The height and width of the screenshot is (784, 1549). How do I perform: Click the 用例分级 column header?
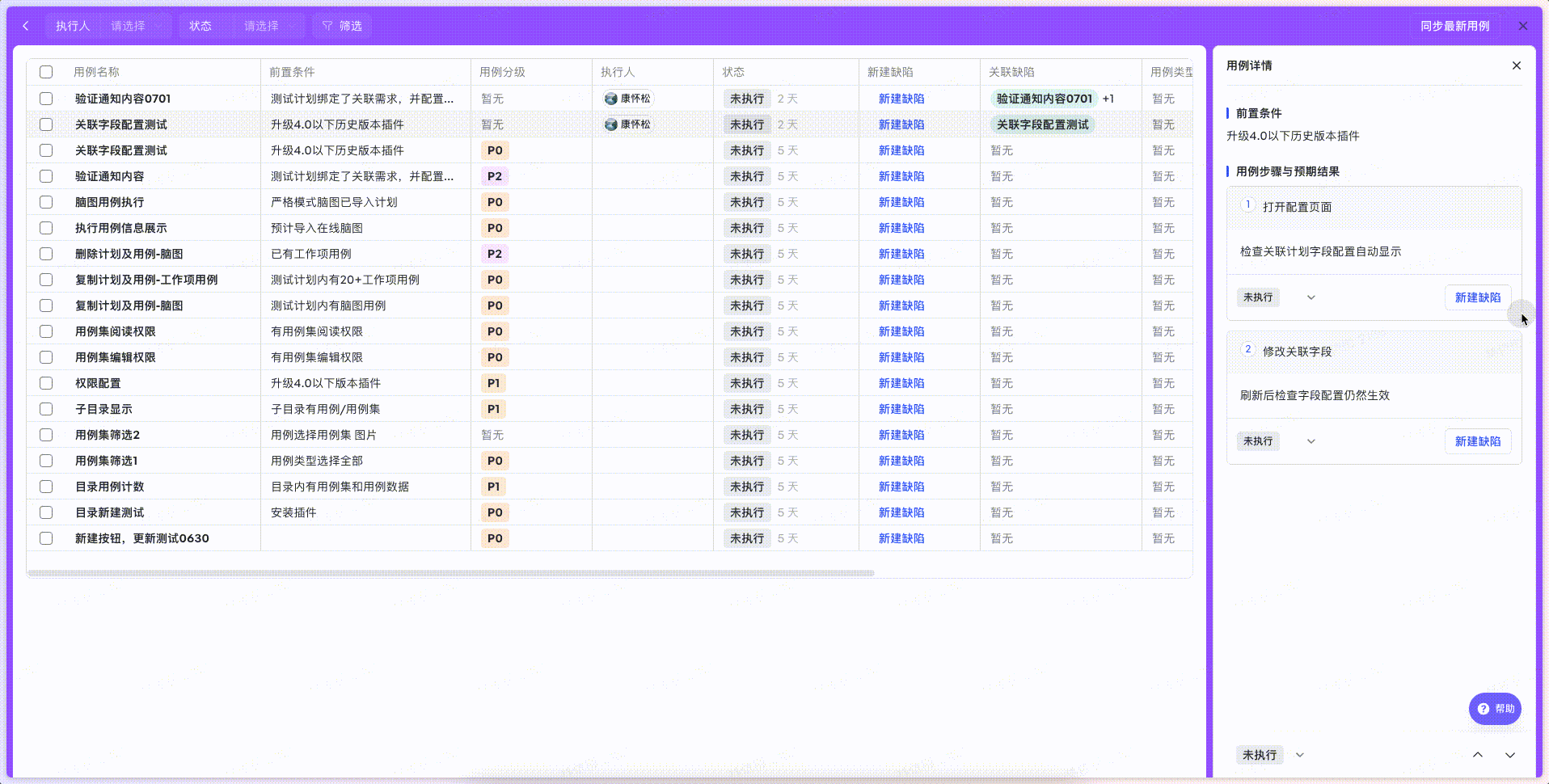tap(502, 72)
